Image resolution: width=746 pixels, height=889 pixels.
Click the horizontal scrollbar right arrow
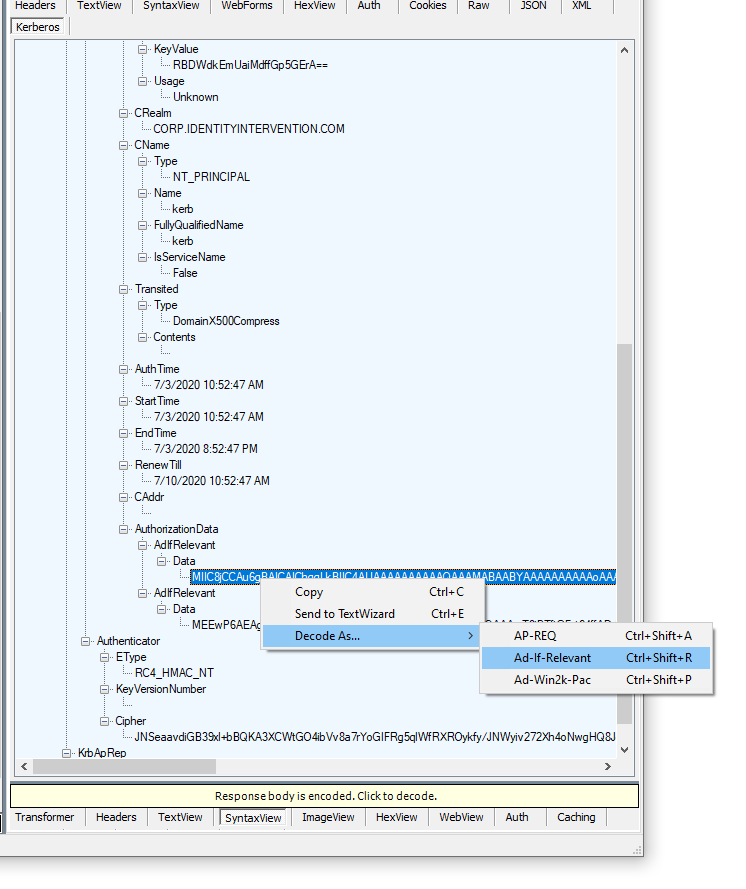607,767
